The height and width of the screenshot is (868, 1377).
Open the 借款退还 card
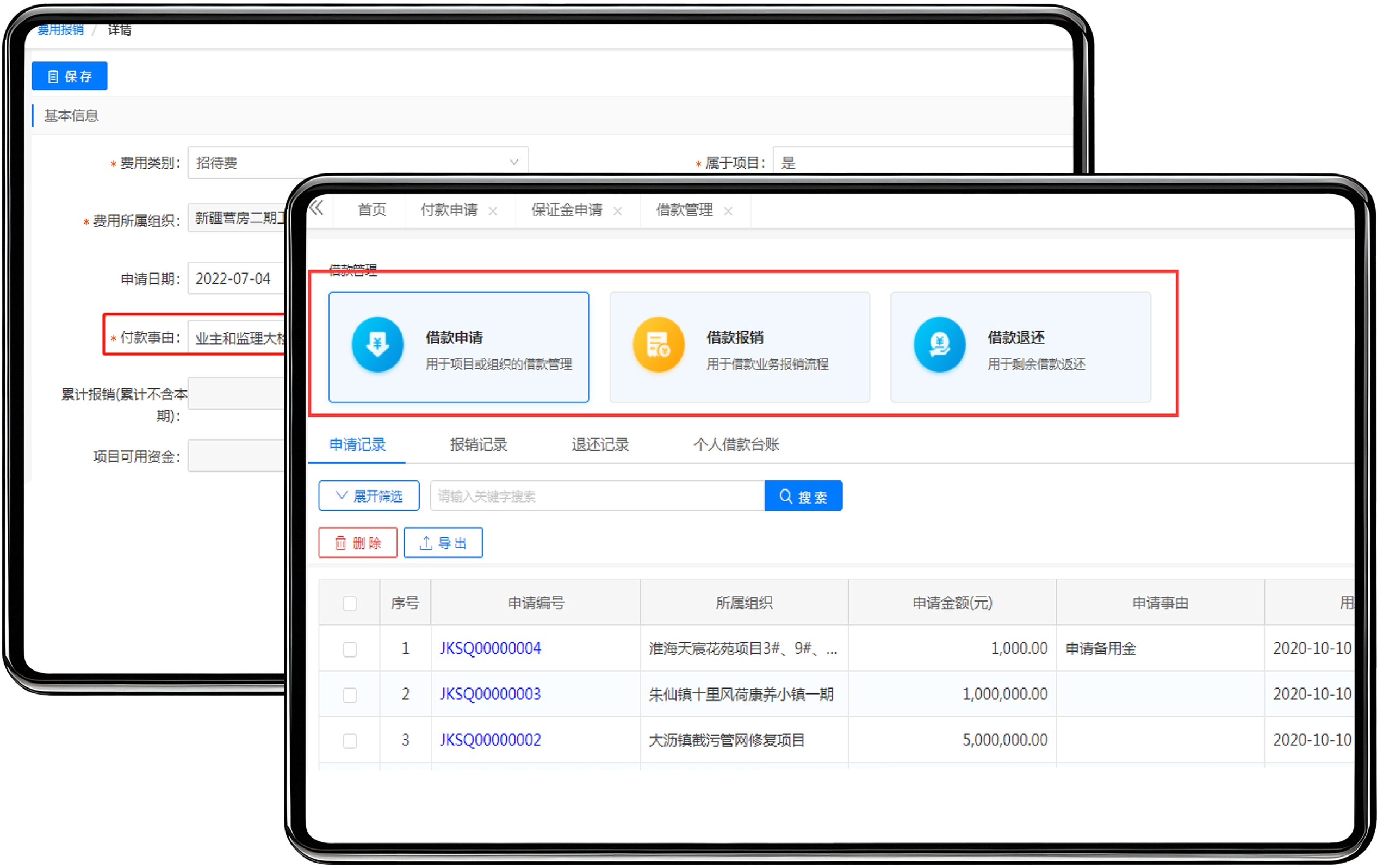point(1021,347)
